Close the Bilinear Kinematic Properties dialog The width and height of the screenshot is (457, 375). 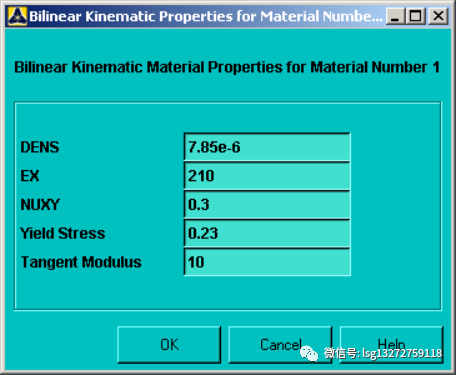438,16
